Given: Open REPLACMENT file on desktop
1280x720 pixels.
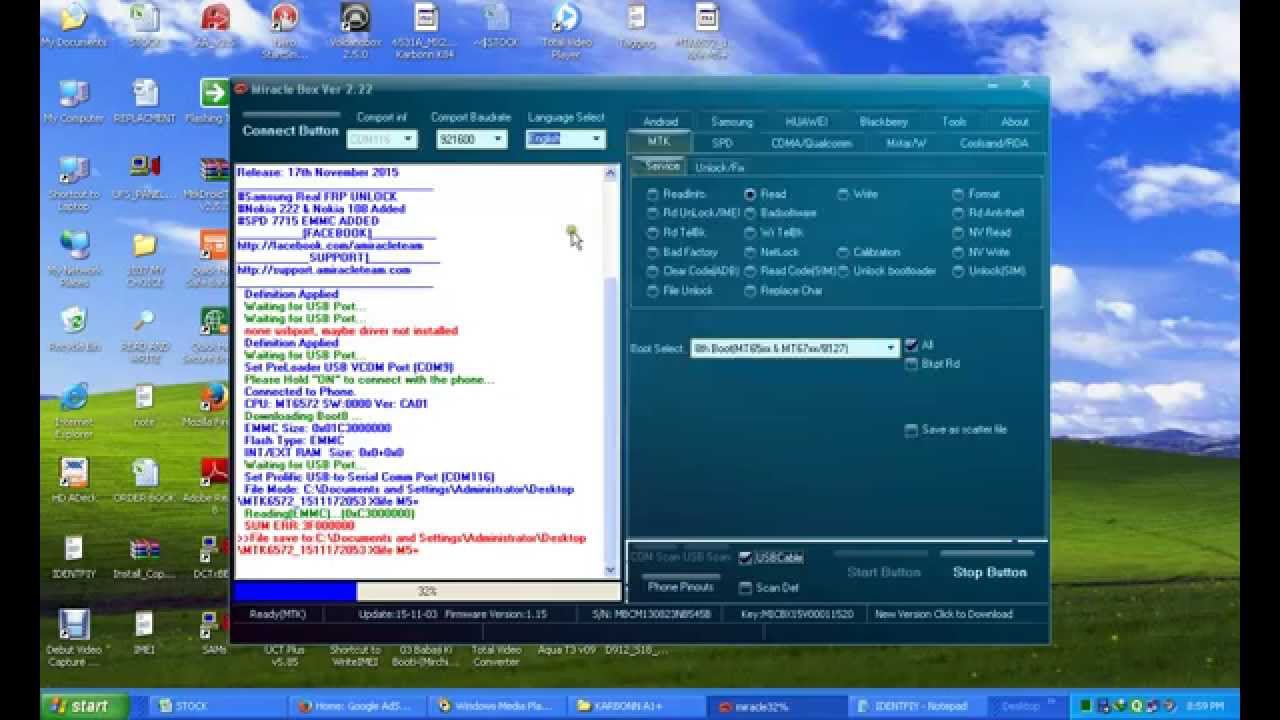Looking at the screenshot, I should pyautogui.click(x=145, y=101).
